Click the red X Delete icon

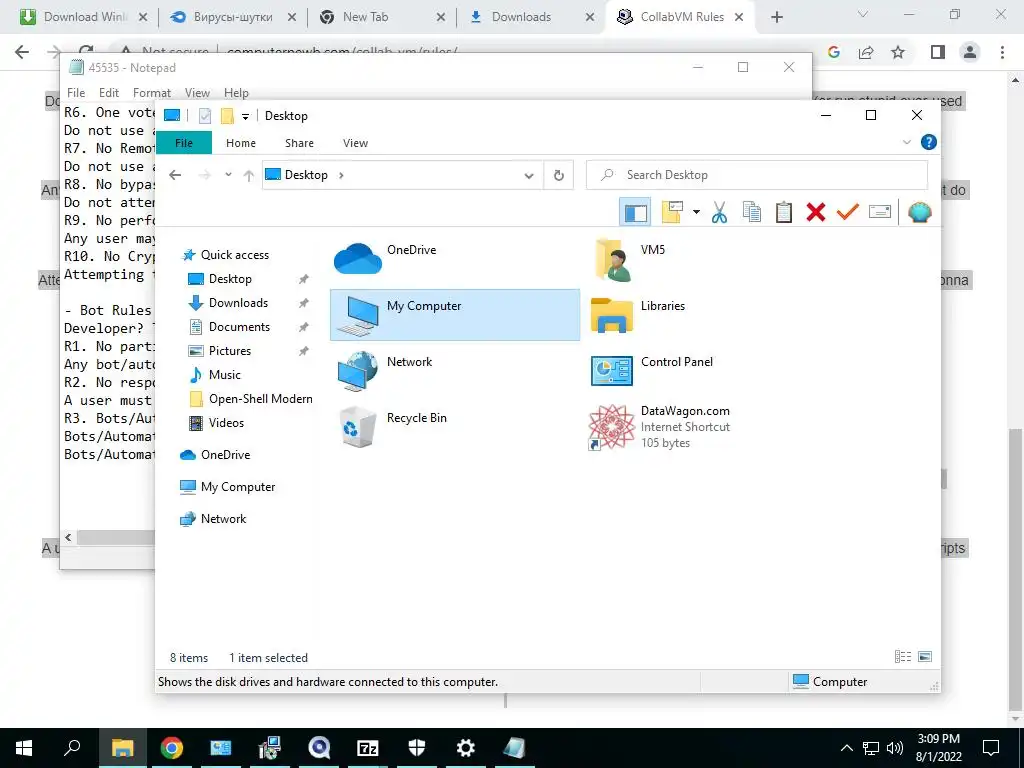point(816,212)
